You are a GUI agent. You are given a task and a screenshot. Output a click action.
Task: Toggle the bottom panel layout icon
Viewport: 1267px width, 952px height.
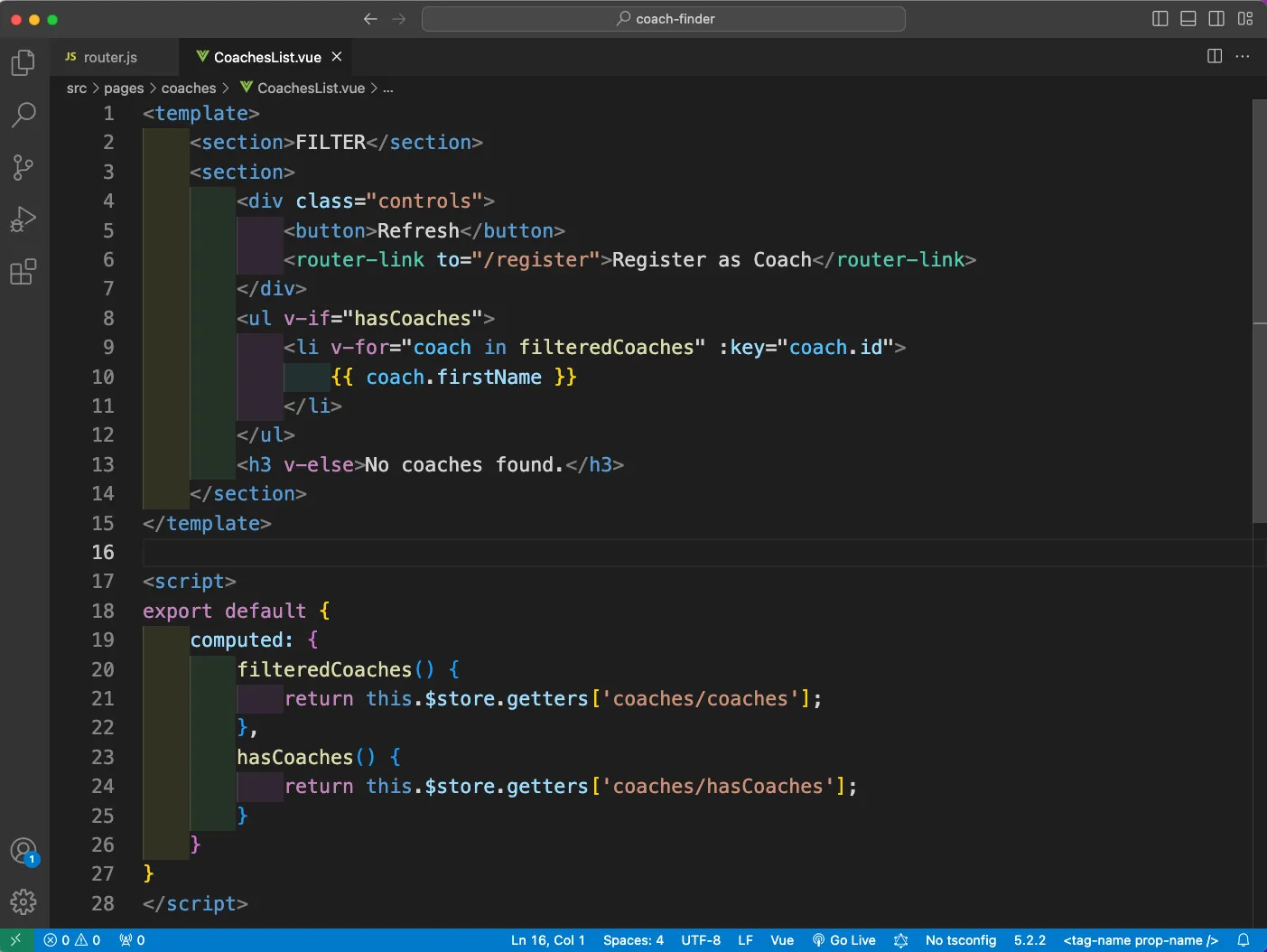click(x=1188, y=19)
